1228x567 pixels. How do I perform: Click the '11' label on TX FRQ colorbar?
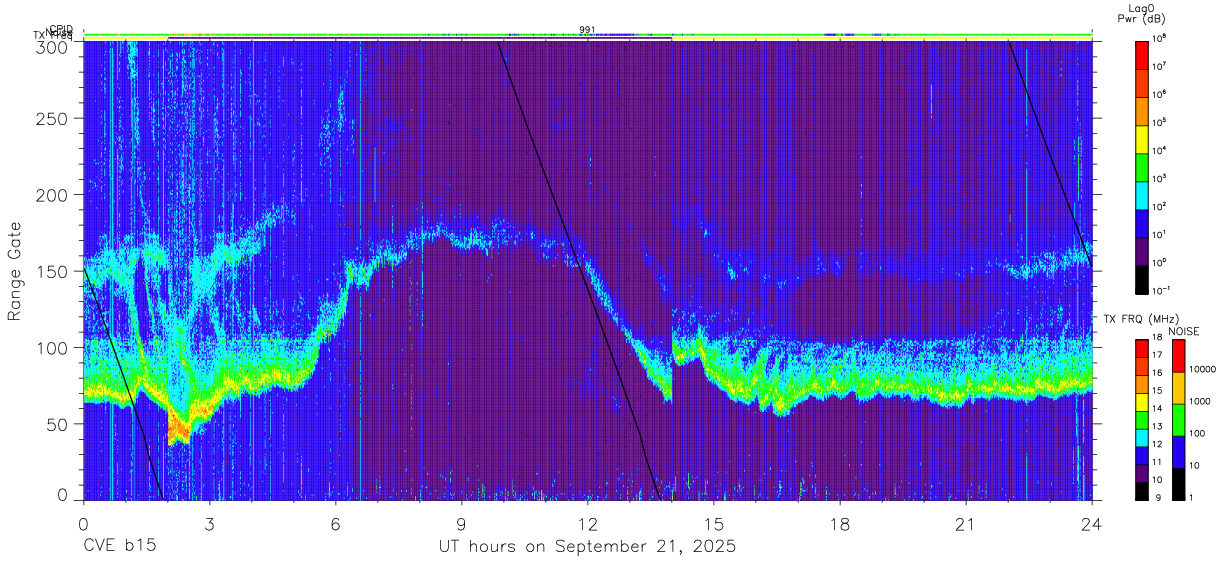coord(1158,461)
